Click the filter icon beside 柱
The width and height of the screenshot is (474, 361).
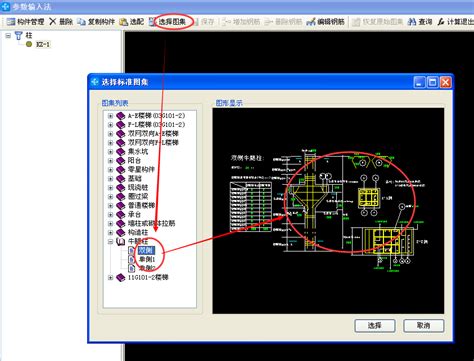(19, 35)
